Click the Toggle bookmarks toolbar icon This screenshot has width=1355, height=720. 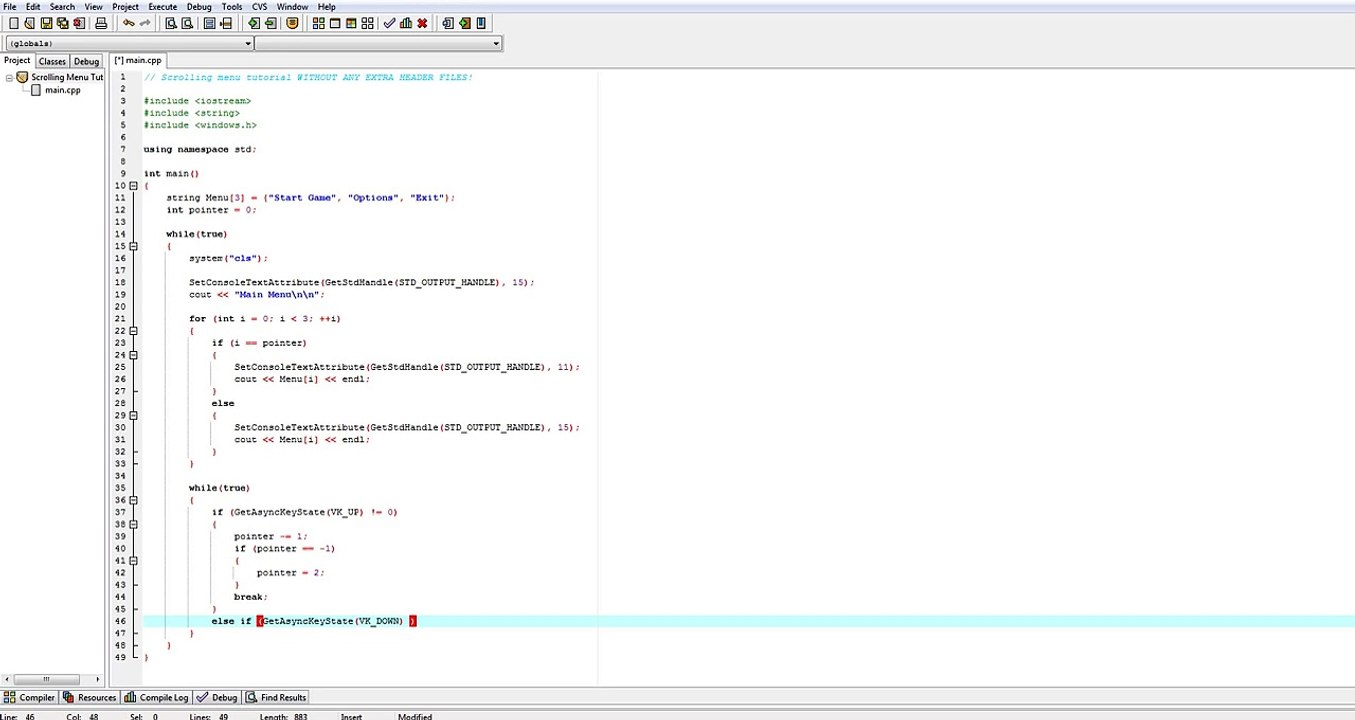(x=465, y=23)
